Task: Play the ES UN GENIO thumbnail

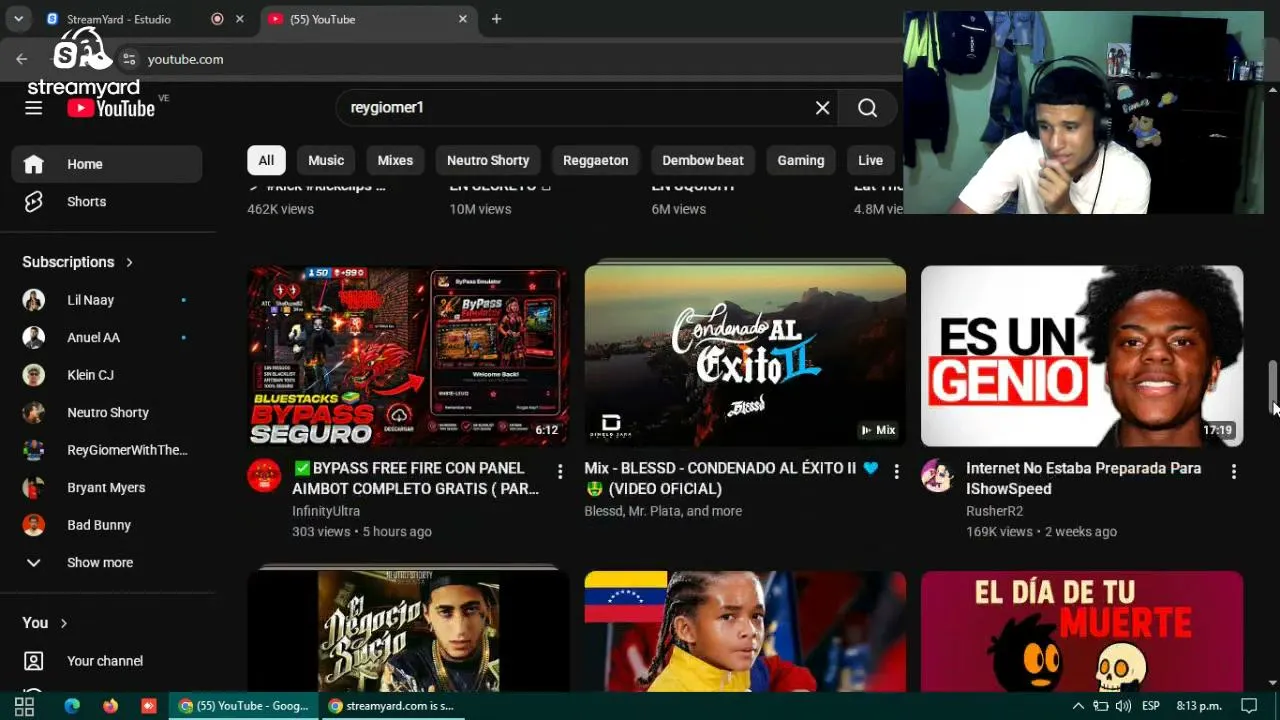Action: tap(1082, 356)
